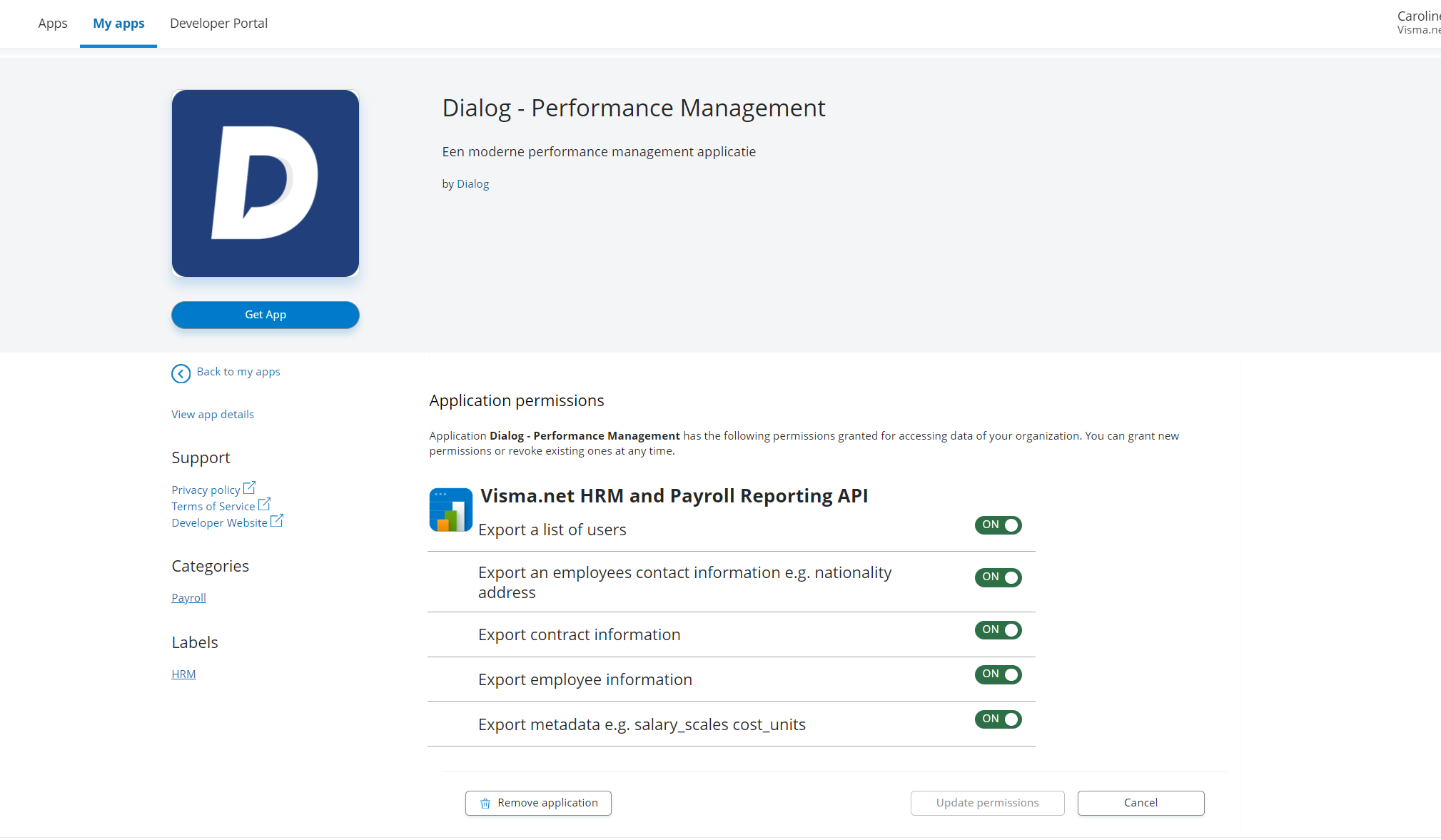Open Terms of Service external link icon
Screen dimensions: 1441x840
264,504
